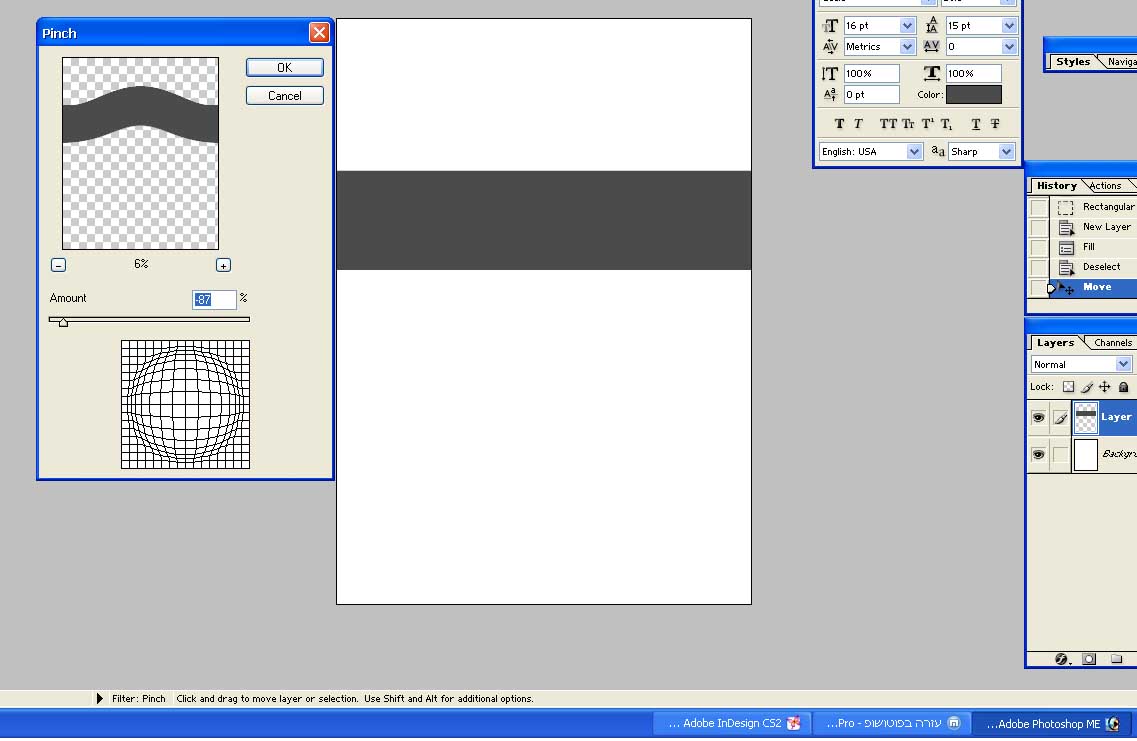1137x741 pixels.
Task: Toggle Strikethrough text style
Action: tap(995, 124)
